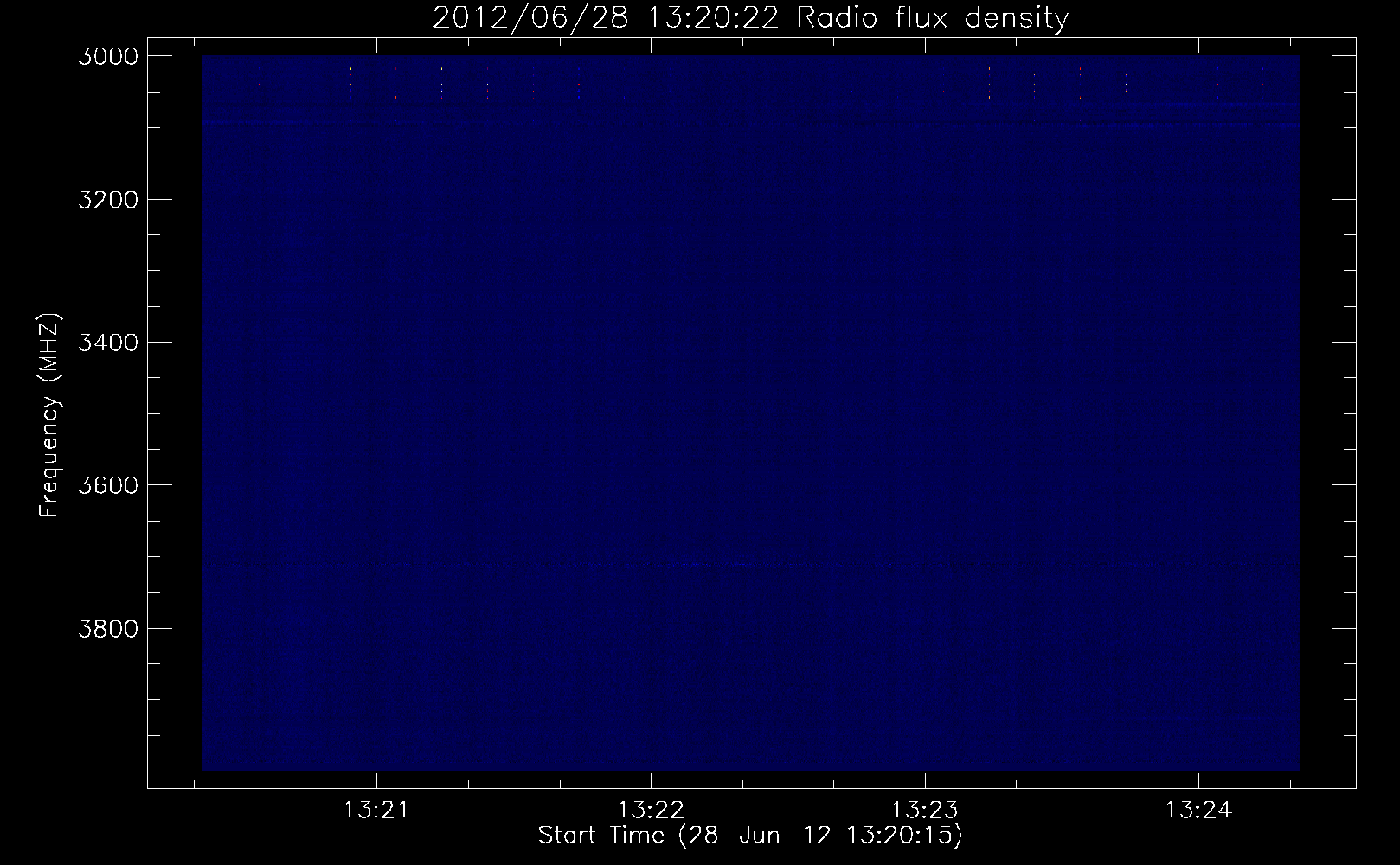
Task: Click the "Start Time (28-Jun-12 13:20:15)" x-axis label
Action: (750, 835)
